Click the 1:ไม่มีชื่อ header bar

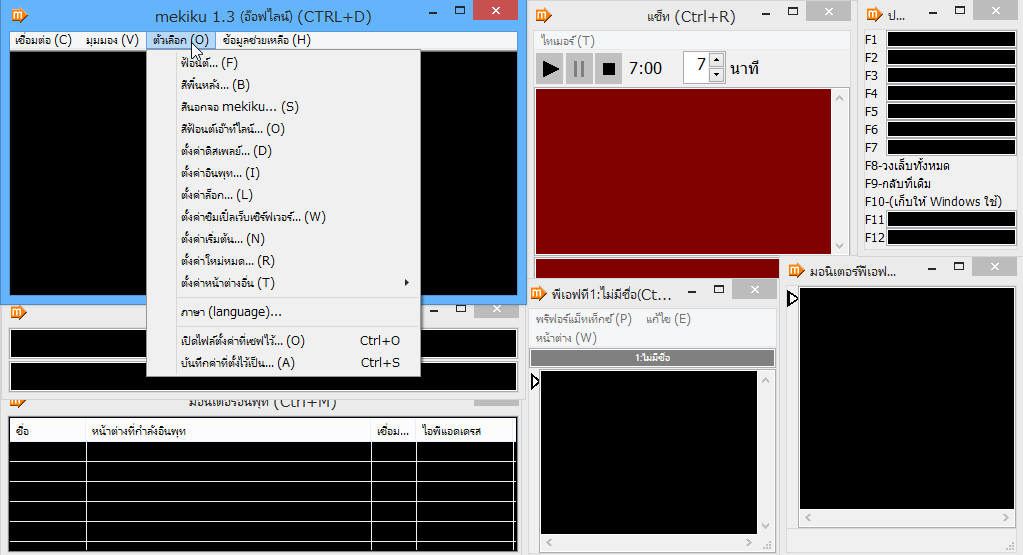pos(652,358)
